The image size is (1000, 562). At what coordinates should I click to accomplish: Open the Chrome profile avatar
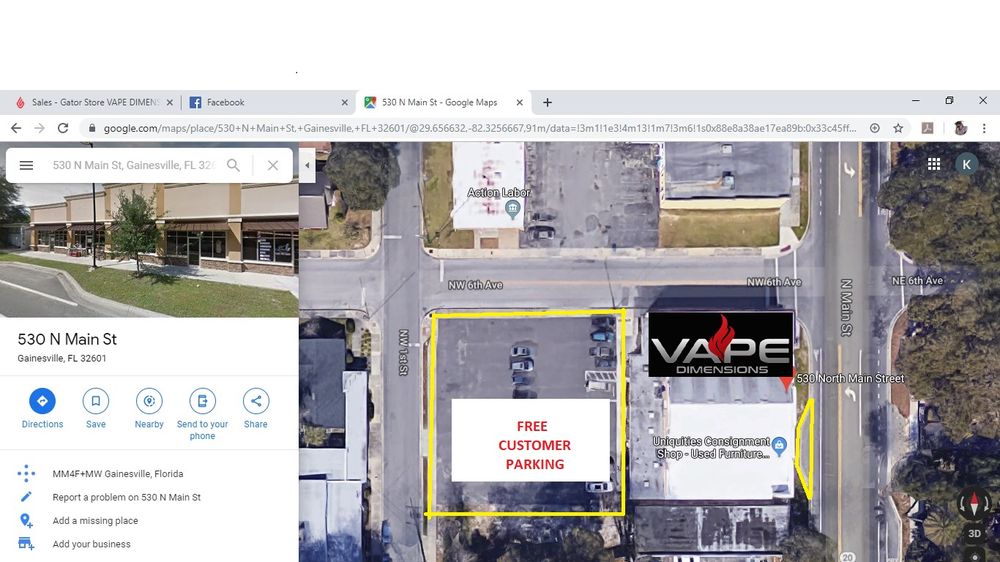pos(960,128)
